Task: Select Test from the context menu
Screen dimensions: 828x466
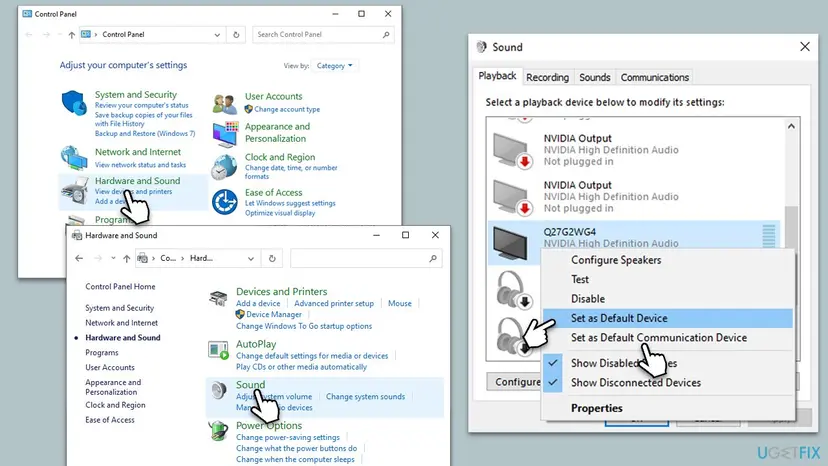Action: 668,279
